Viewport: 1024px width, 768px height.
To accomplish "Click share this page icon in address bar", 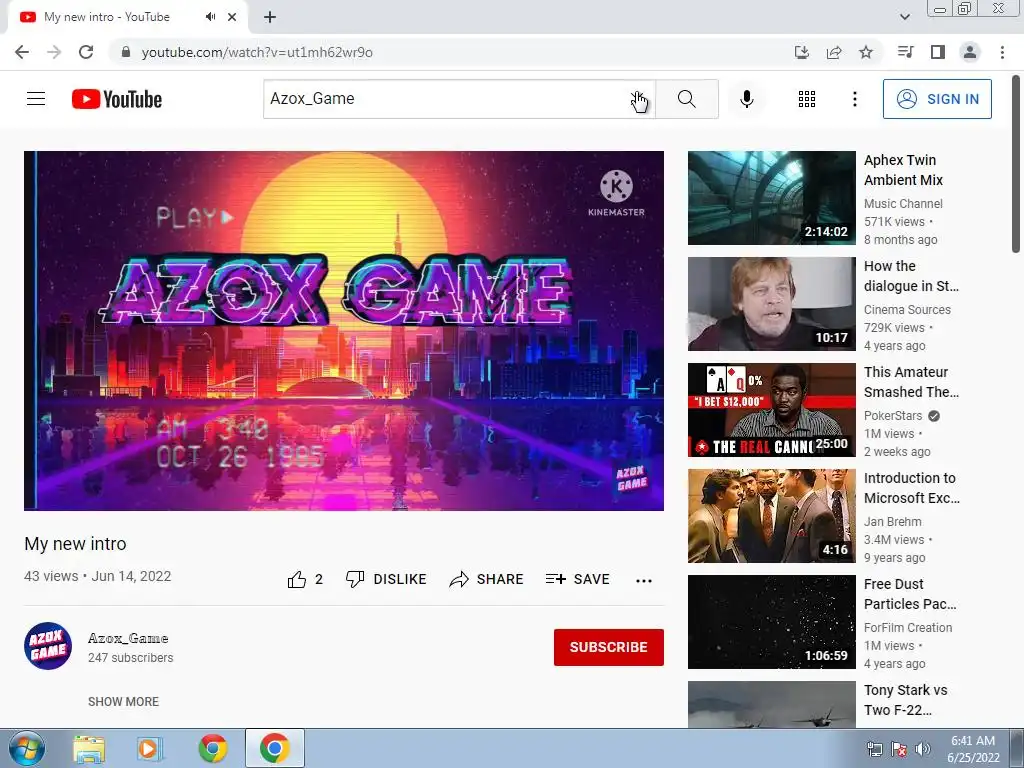I will click(834, 52).
